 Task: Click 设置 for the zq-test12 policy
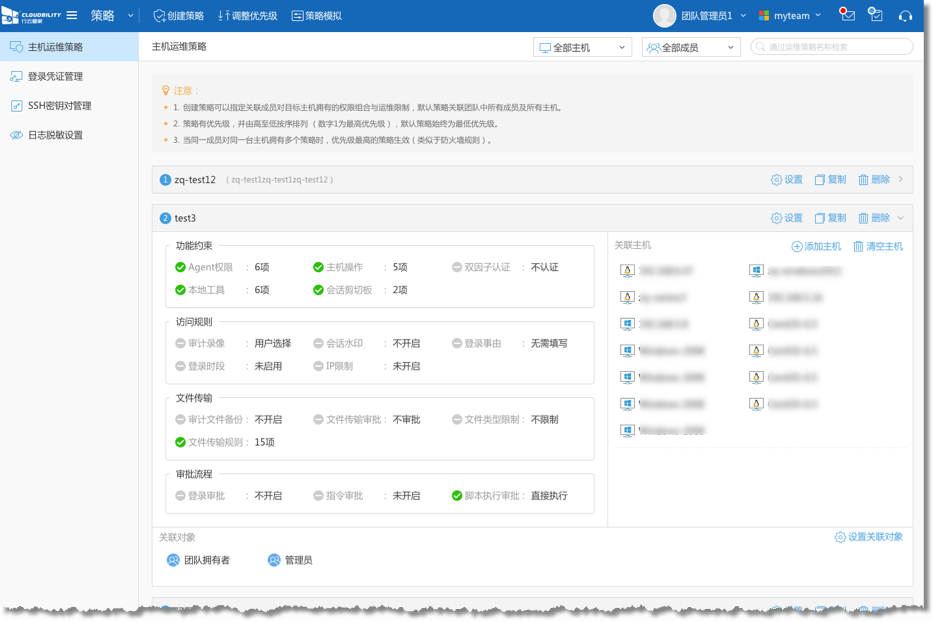click(x=787, y=180)
